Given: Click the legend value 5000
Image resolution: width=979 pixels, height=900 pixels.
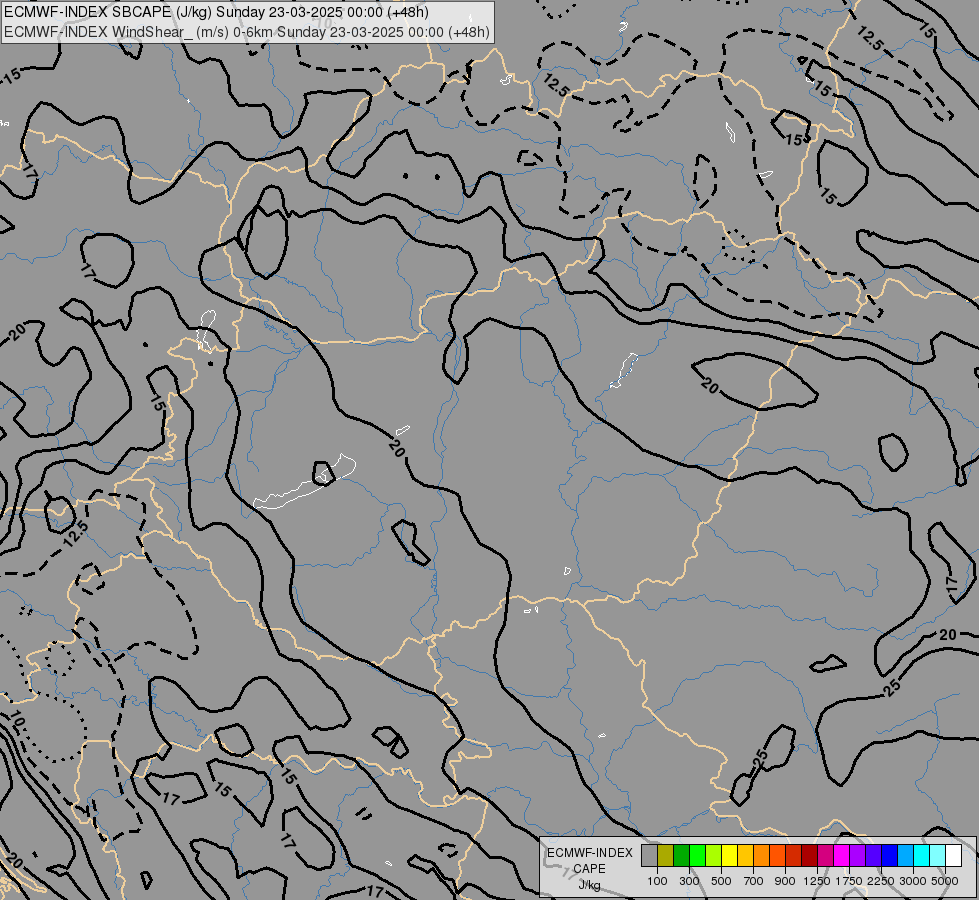Looking at the screenshot, I should point(945,881).
